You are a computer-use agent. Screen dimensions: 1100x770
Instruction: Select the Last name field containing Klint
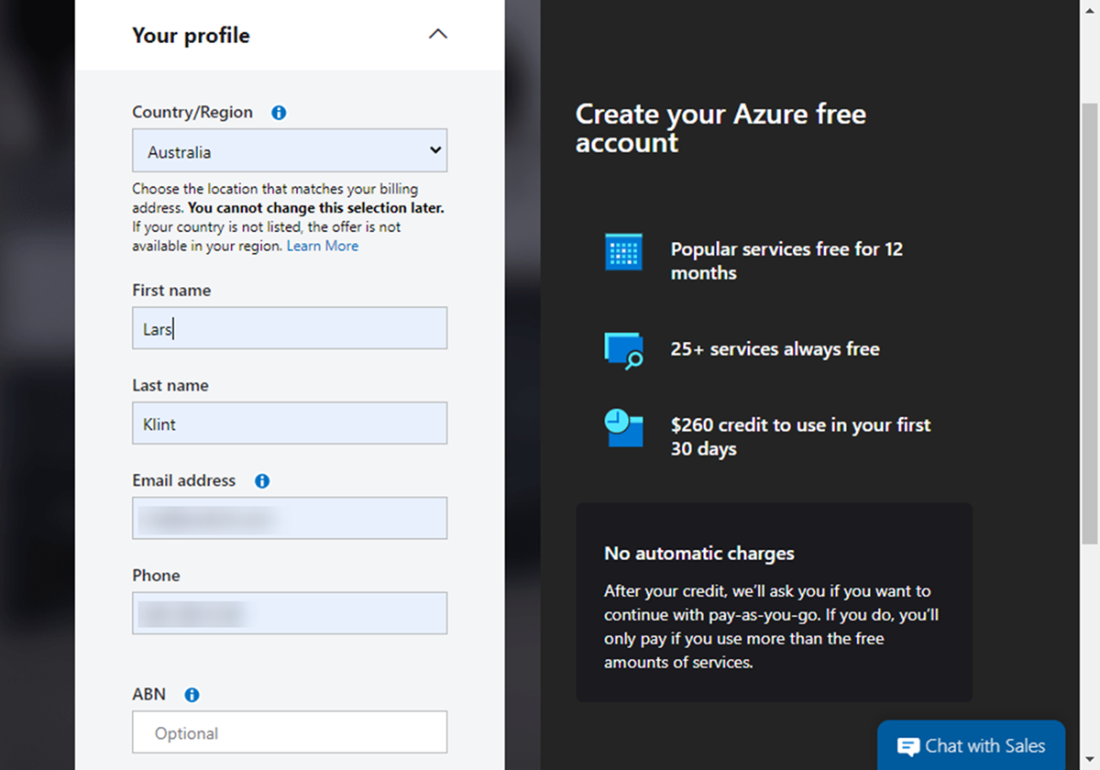coord(289,423)
